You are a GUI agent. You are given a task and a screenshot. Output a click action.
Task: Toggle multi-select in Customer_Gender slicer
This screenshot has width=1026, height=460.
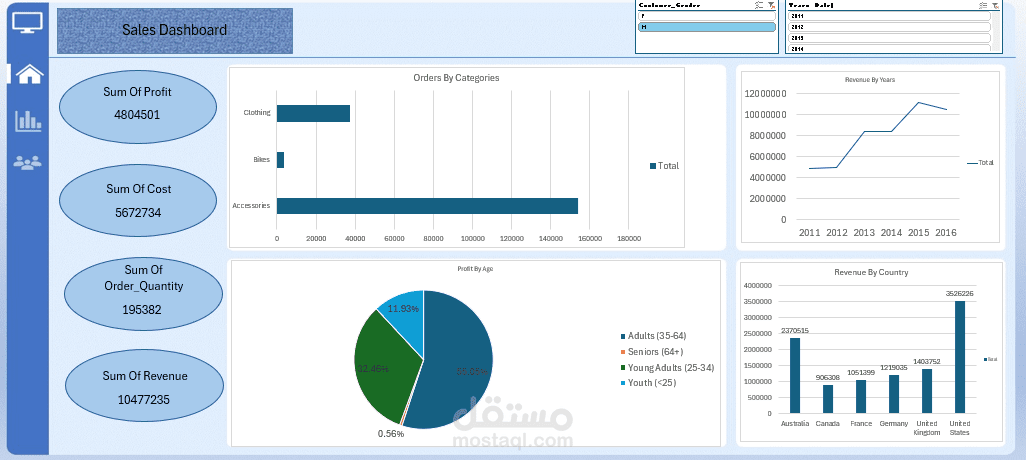coord(759,5)
